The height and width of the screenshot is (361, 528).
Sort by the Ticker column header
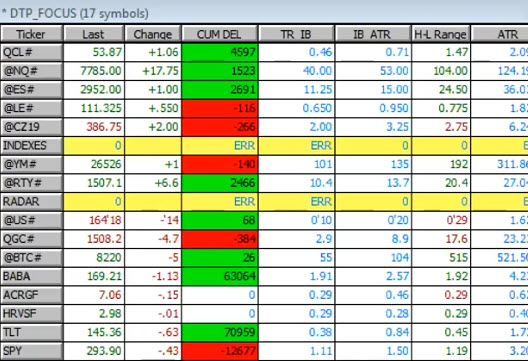pyautogui.click(x=32, y=34)
